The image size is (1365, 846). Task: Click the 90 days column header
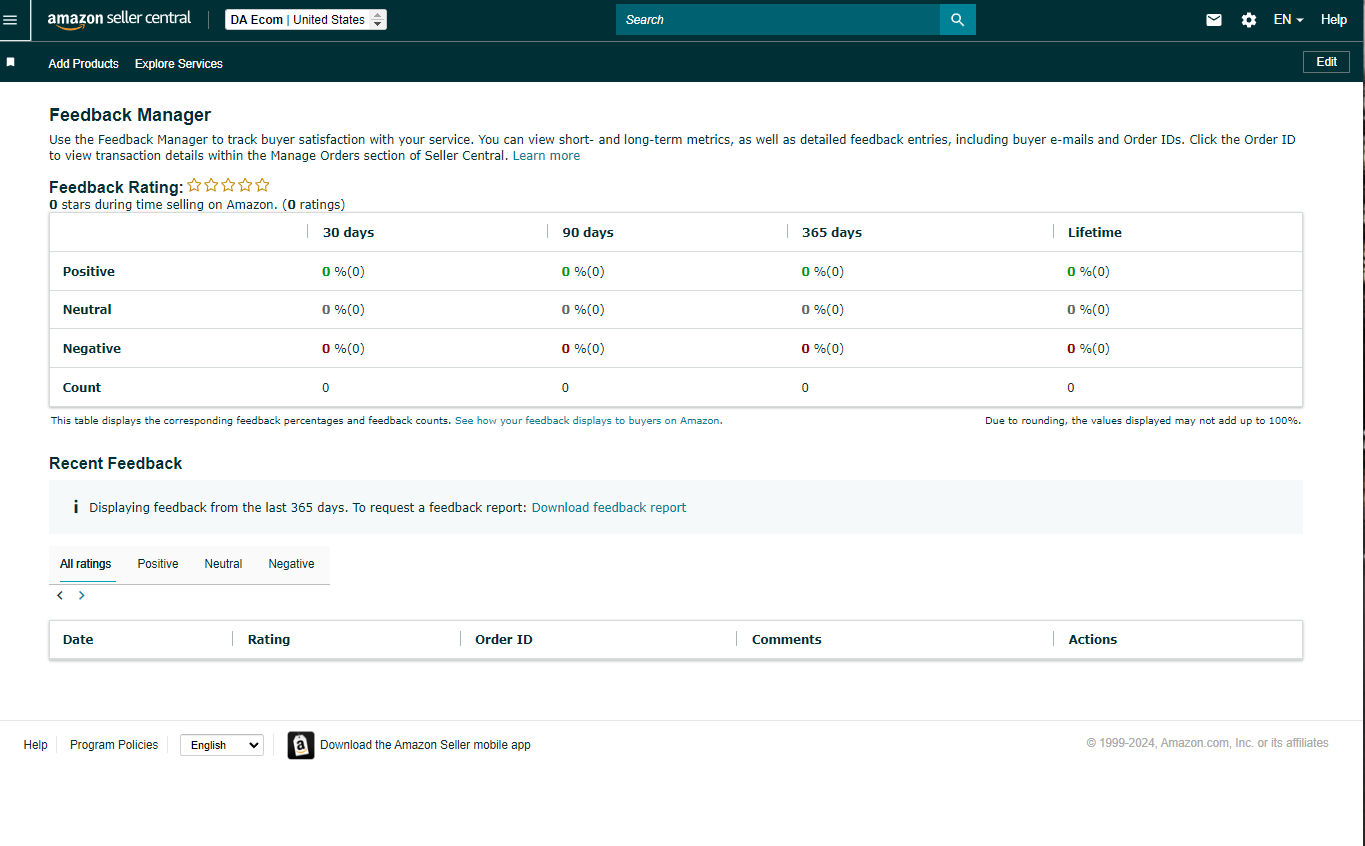click(x=588, y=232)
